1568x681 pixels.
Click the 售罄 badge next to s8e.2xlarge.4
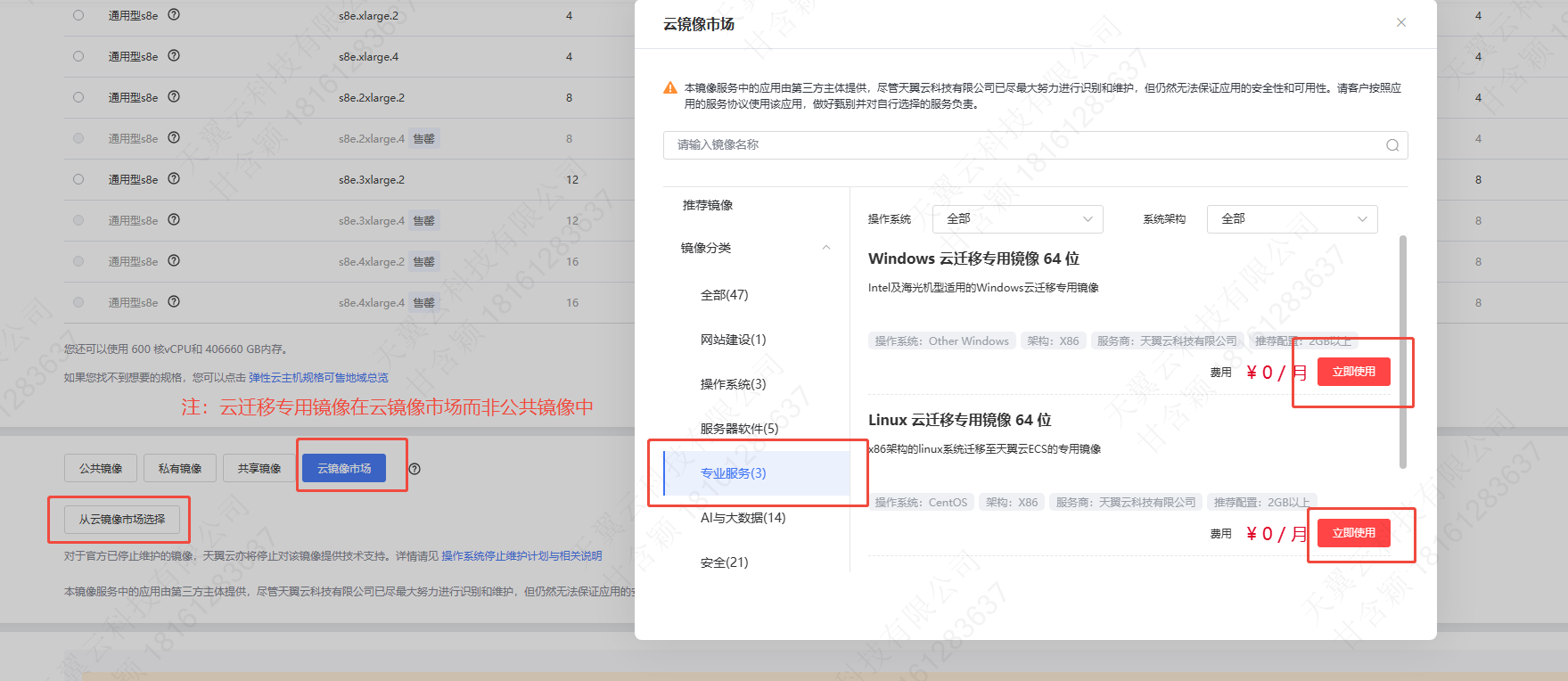424,138
